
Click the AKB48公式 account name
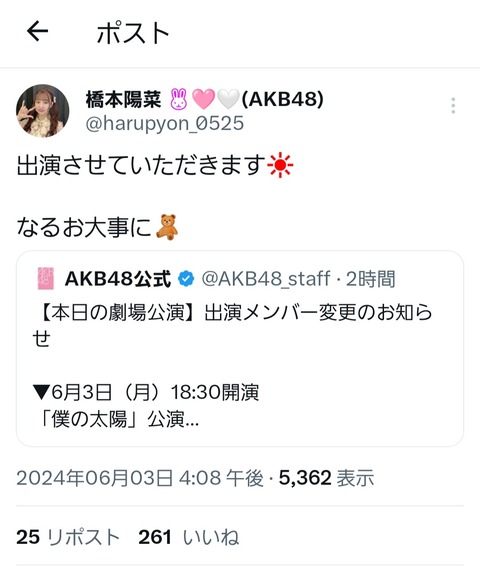coord(118,279)
